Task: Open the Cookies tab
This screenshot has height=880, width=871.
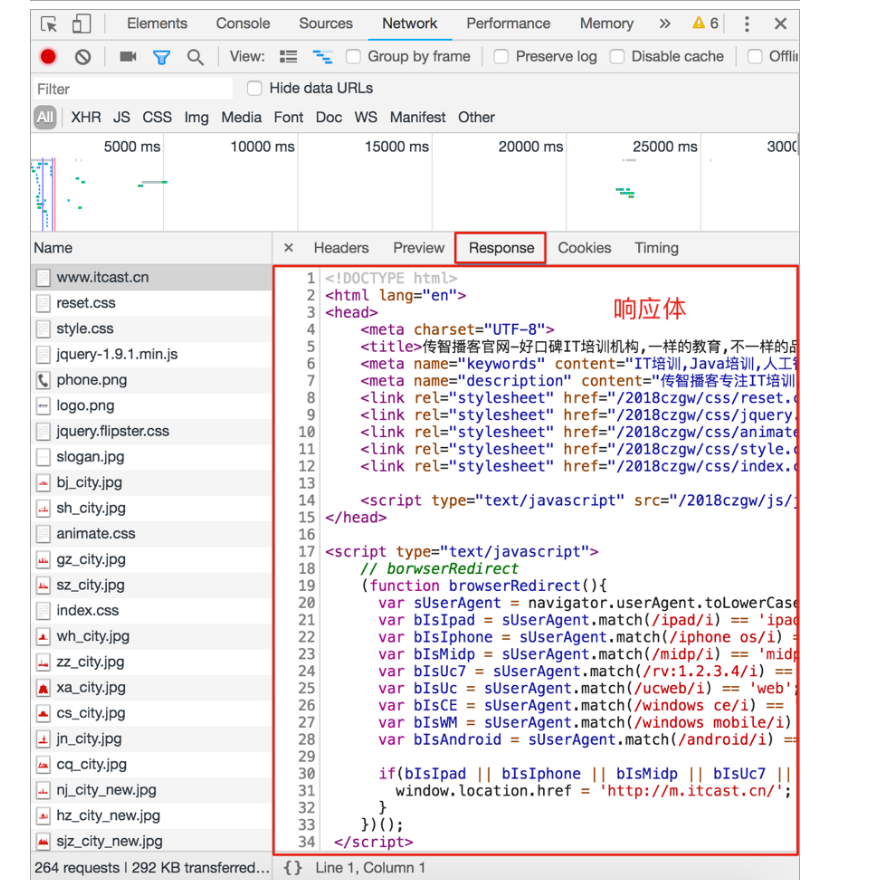Action: point(584,248)
